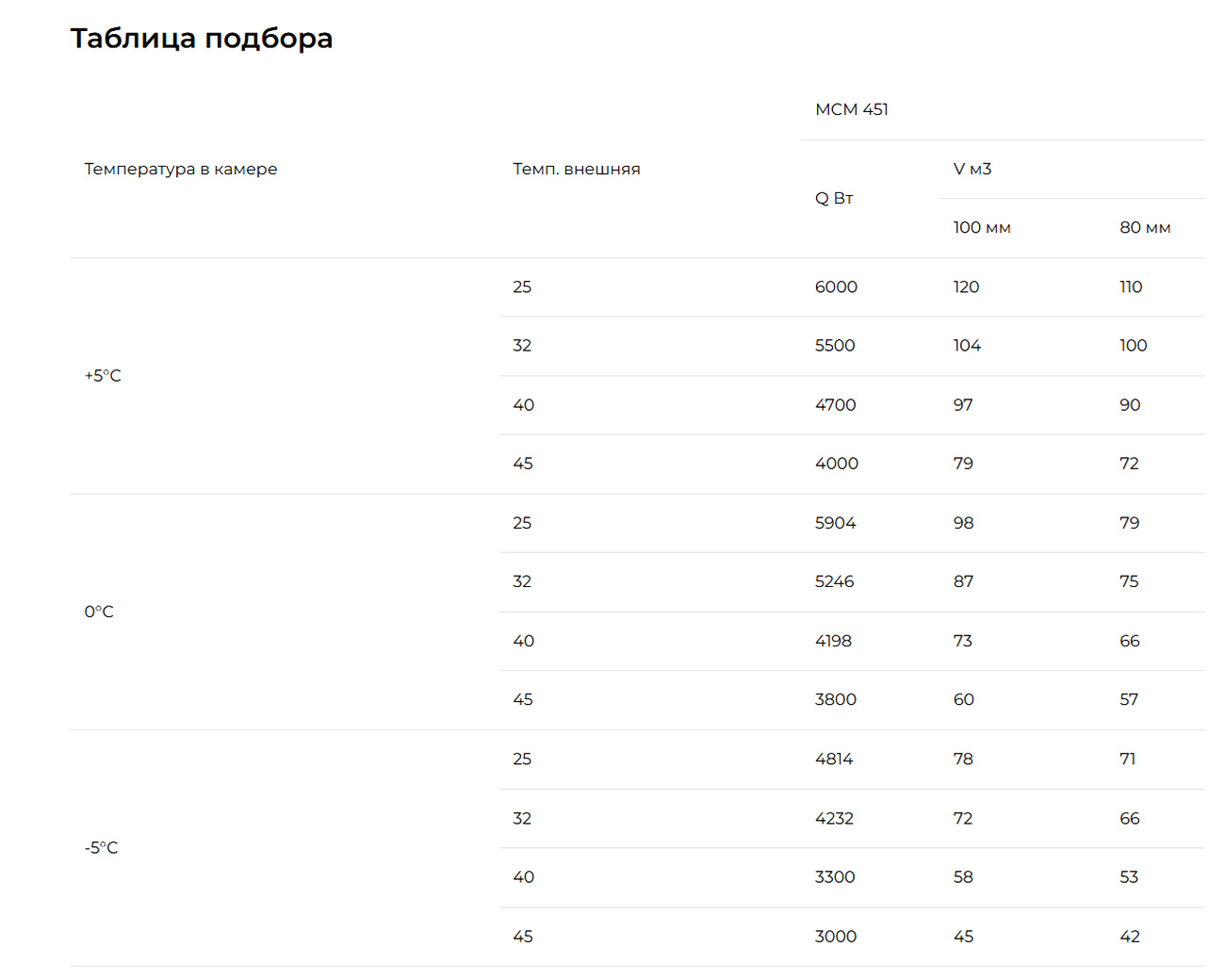1225x980 pixels.
Task: Select the "+5°C" chamber temperature cell
Action: point(103,375)
